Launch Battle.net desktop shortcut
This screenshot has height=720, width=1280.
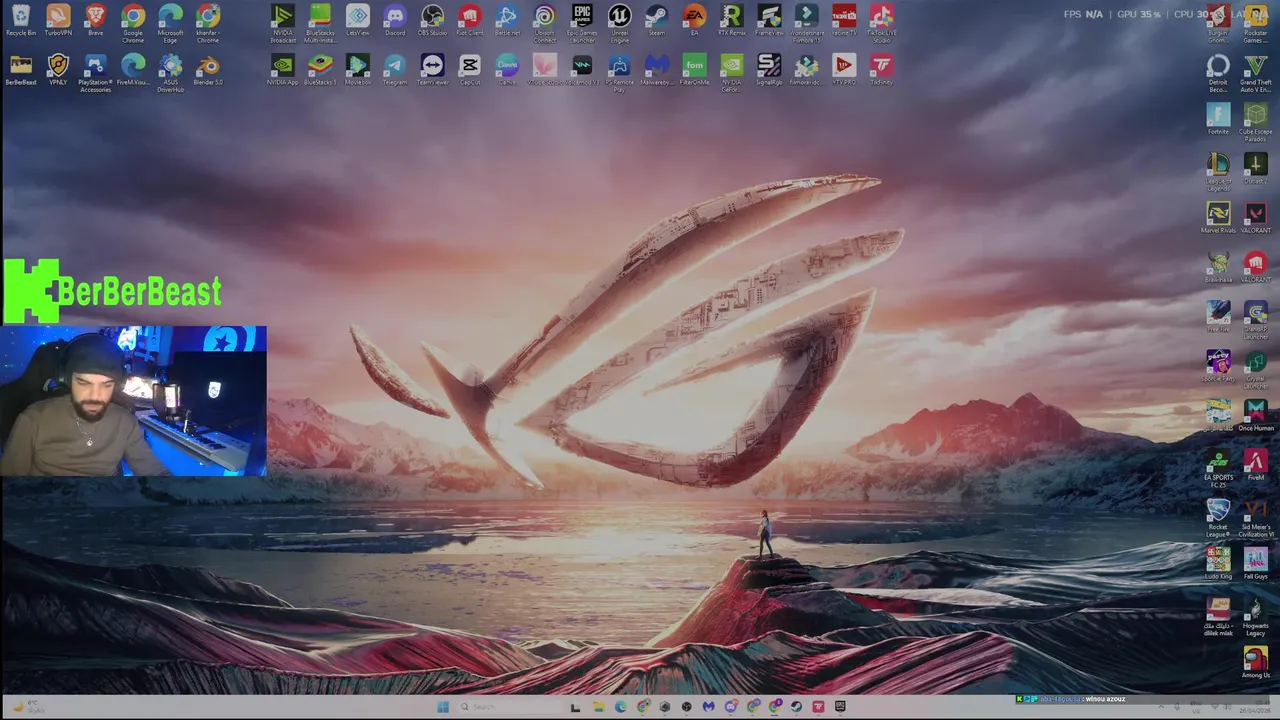tap(507, 20)
